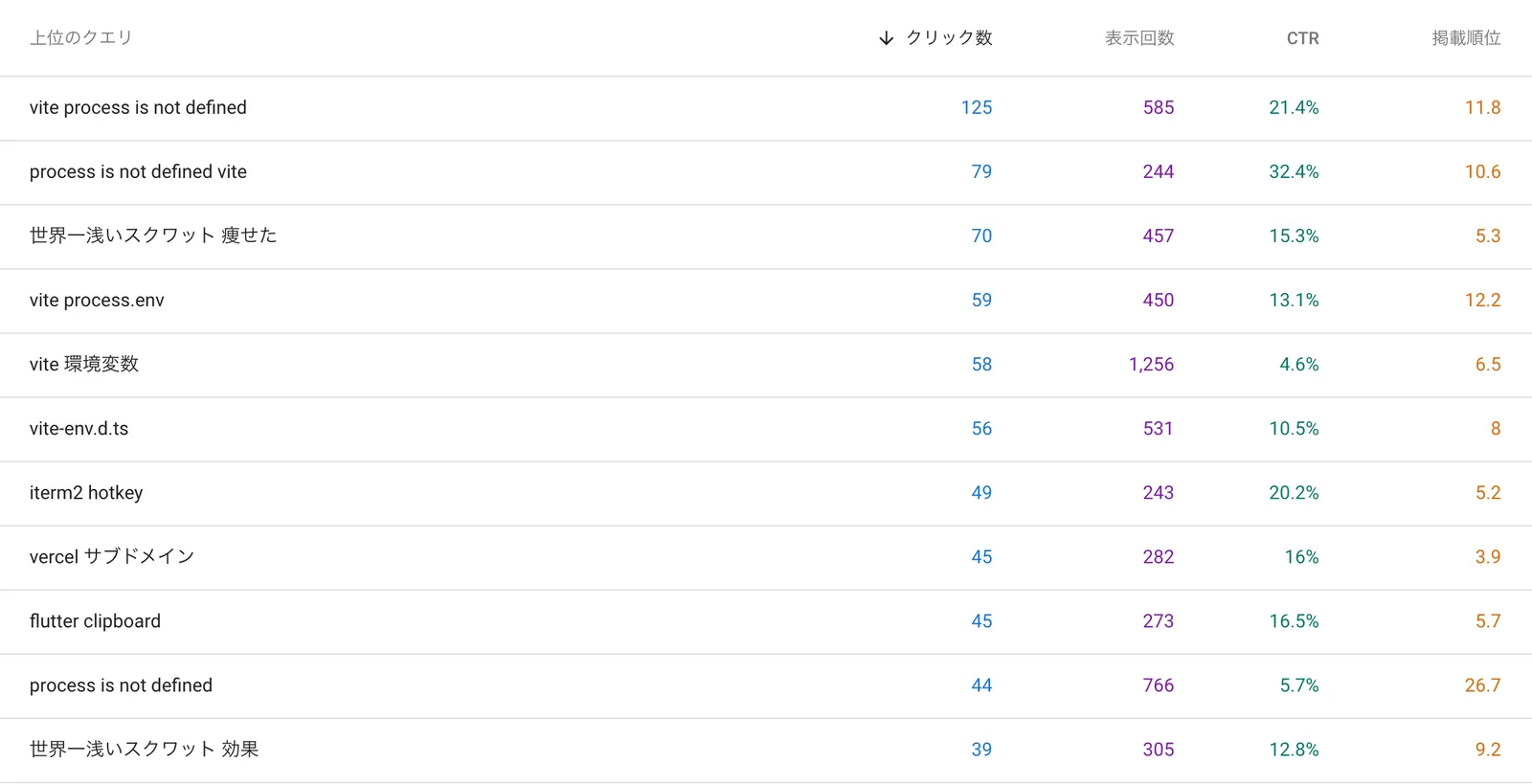This screenshot has width=1532, height=784.
Task: Open the 世界一浅いスクワット 痩せた query
Action: click(x=153, y=235)
